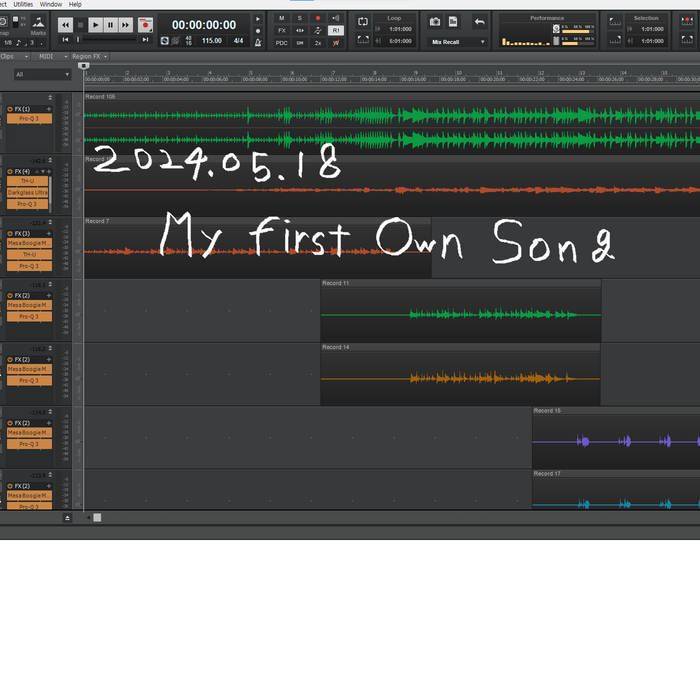Screen dimensions: 700x700
Task: Open the 'All' track filter dropdown
Action: click(40, 74)
